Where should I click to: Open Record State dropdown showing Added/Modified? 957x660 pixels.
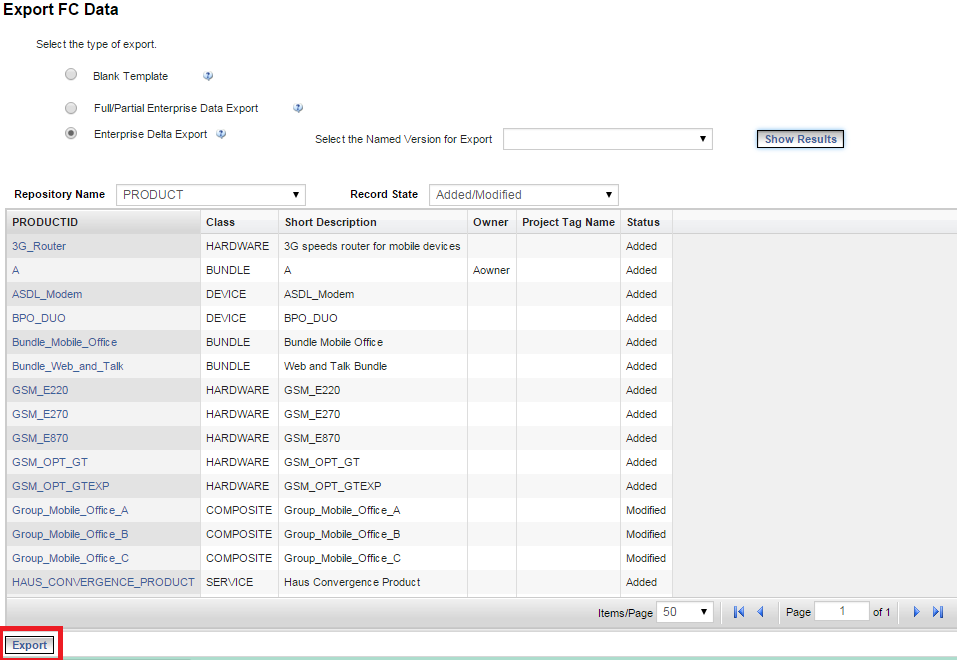tap(524, 195)
